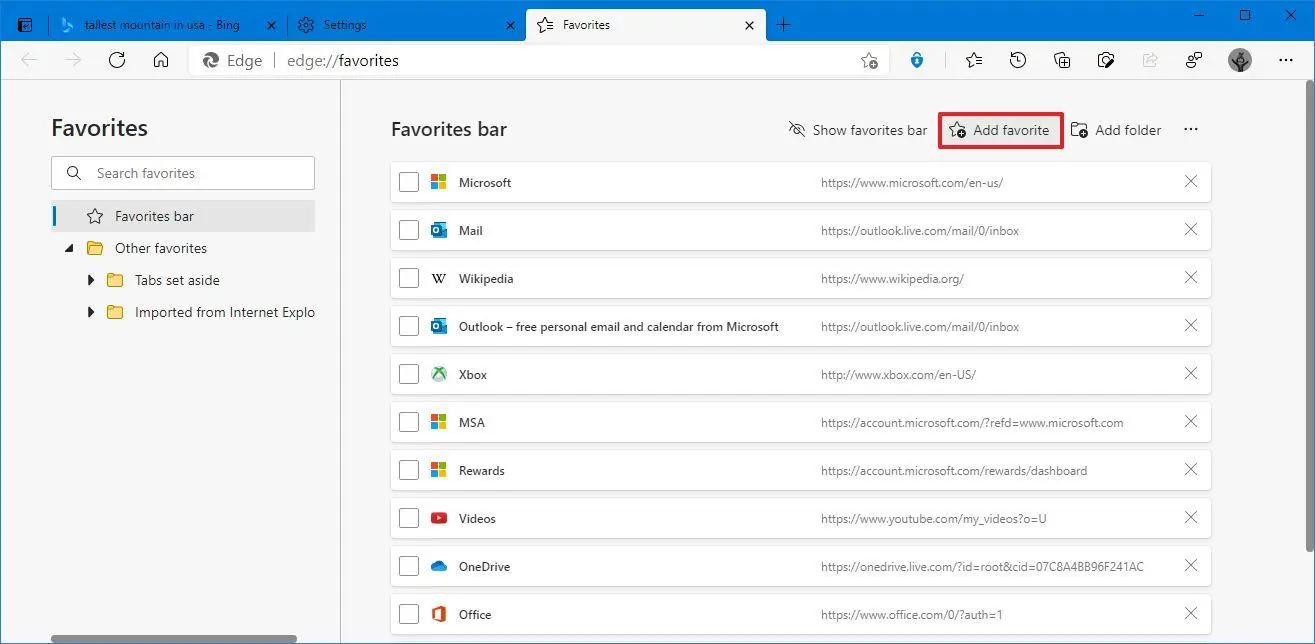The width and height of the screenshot is (1315, 644).
Task: Click the Microsoft logo icon in first row
Action: (x=438, y=182)
